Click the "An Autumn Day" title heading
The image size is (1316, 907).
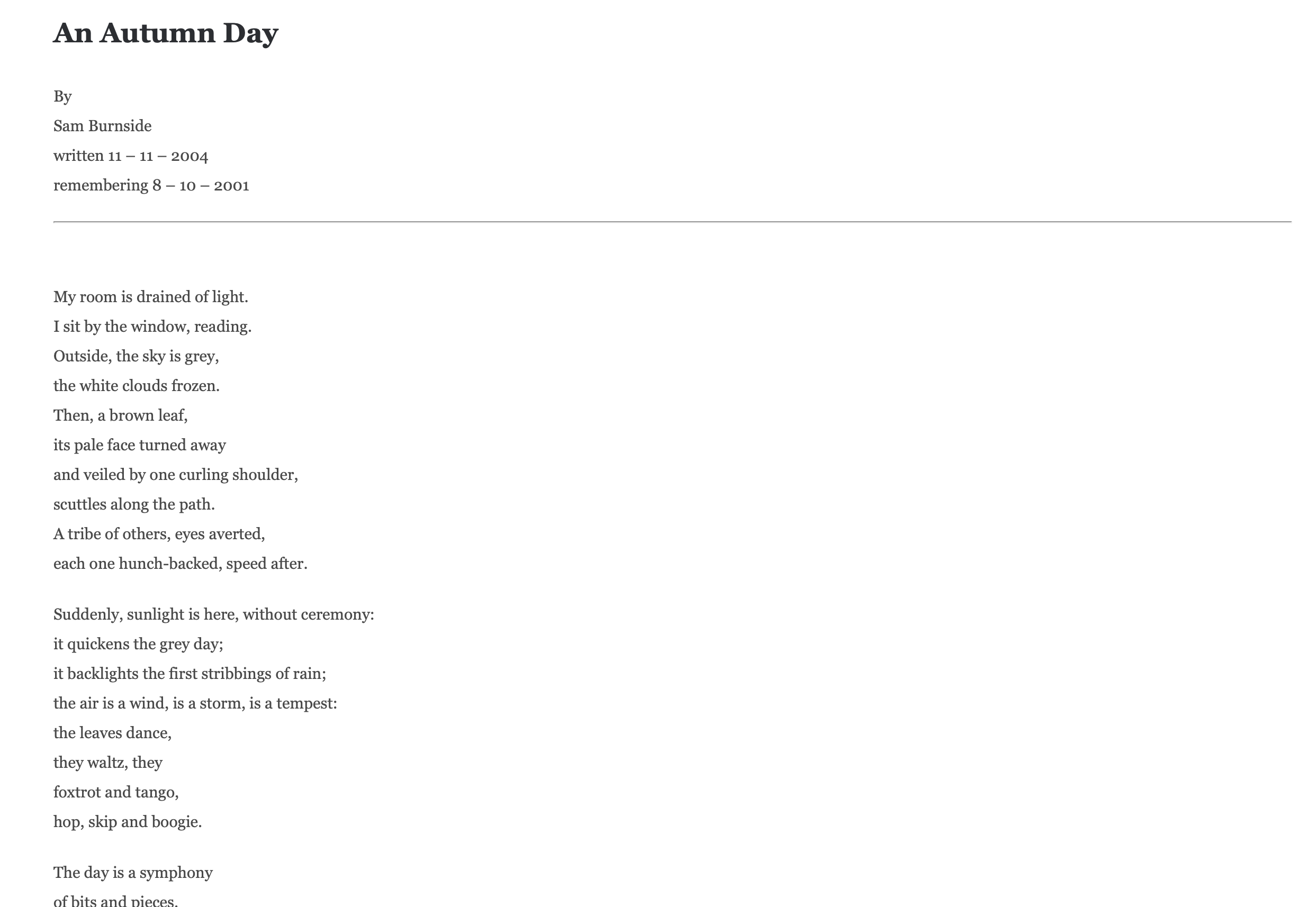point(165,33)
